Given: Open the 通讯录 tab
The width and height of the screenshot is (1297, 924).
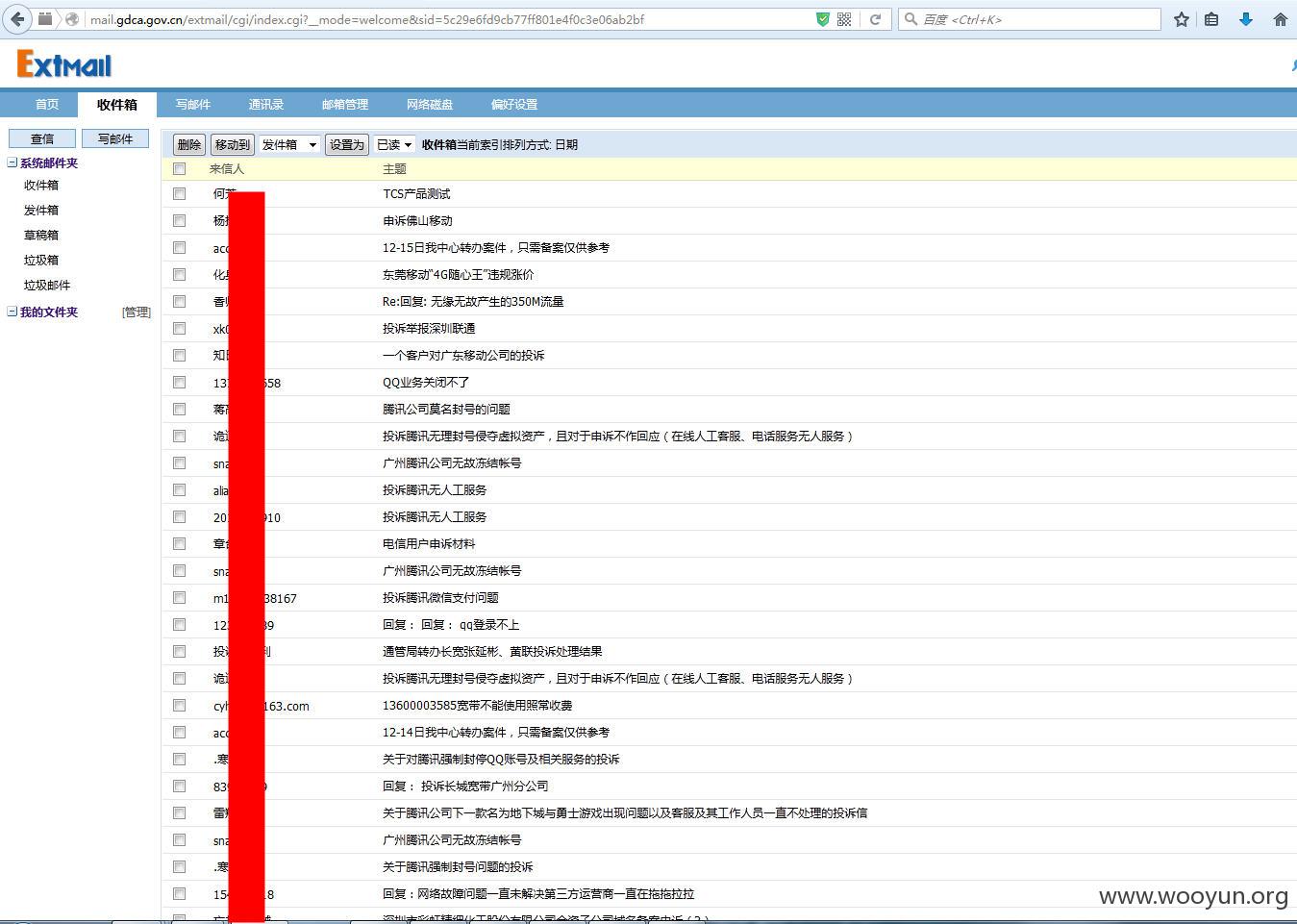Looking at the screenshot, I should pyautogui.click(x=266, y=104).
